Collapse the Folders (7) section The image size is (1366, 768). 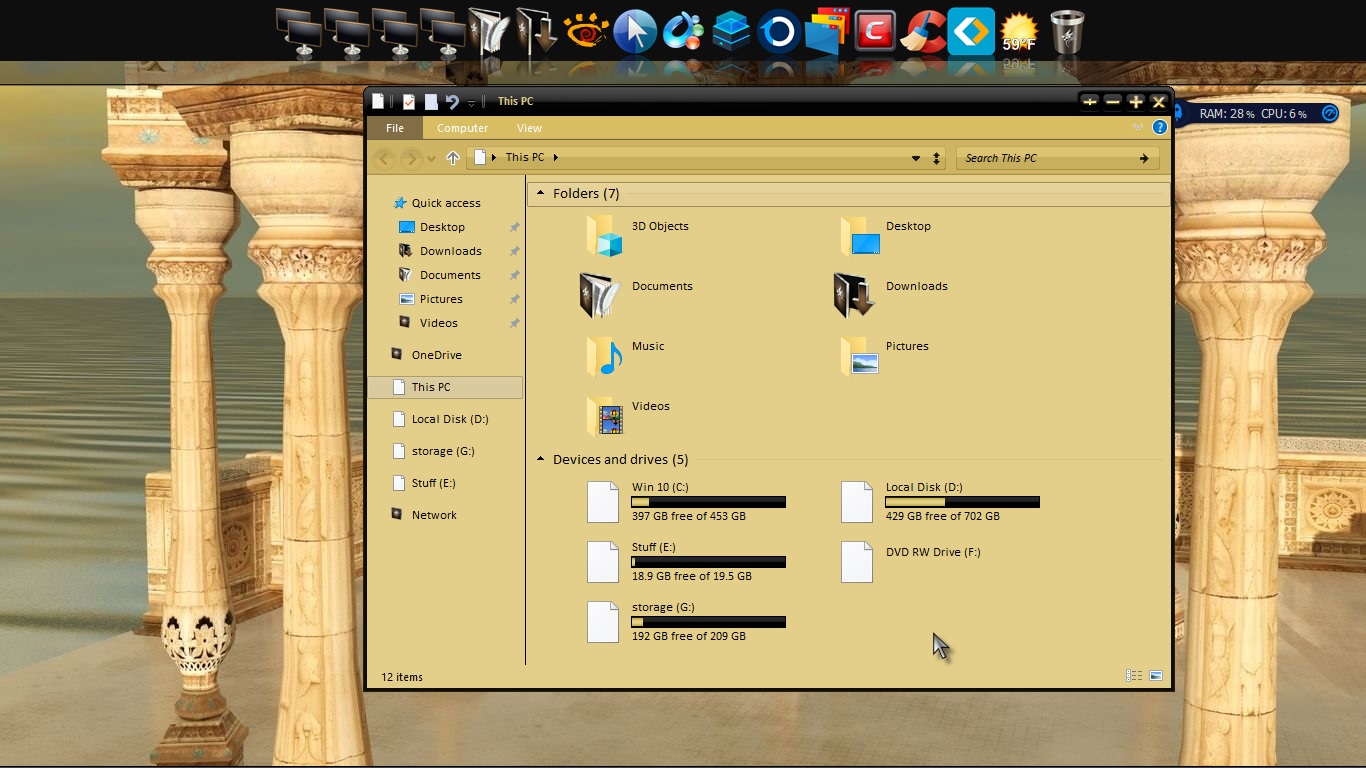541,192
